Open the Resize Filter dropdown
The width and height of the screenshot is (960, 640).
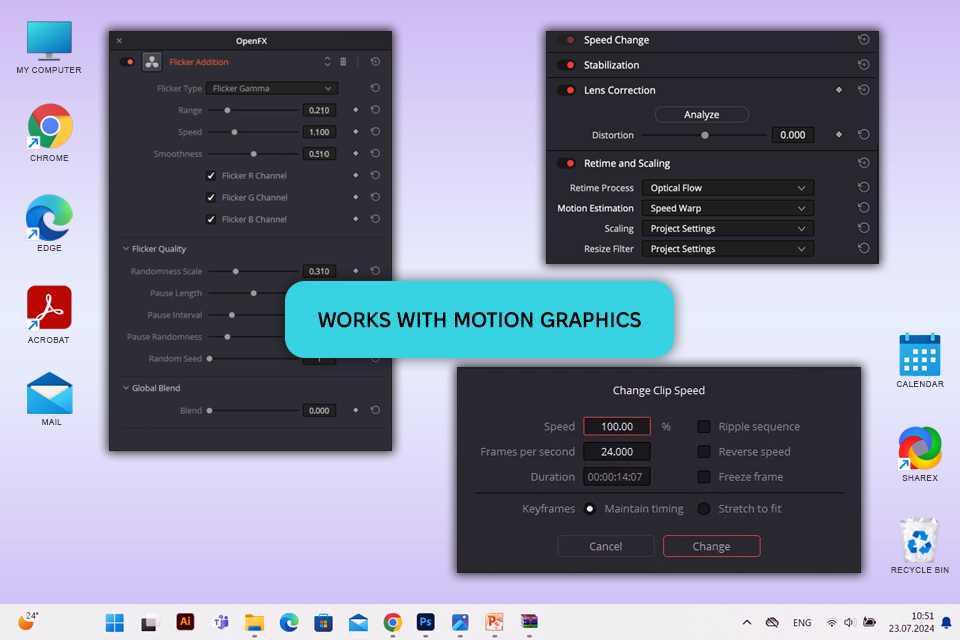727,249
